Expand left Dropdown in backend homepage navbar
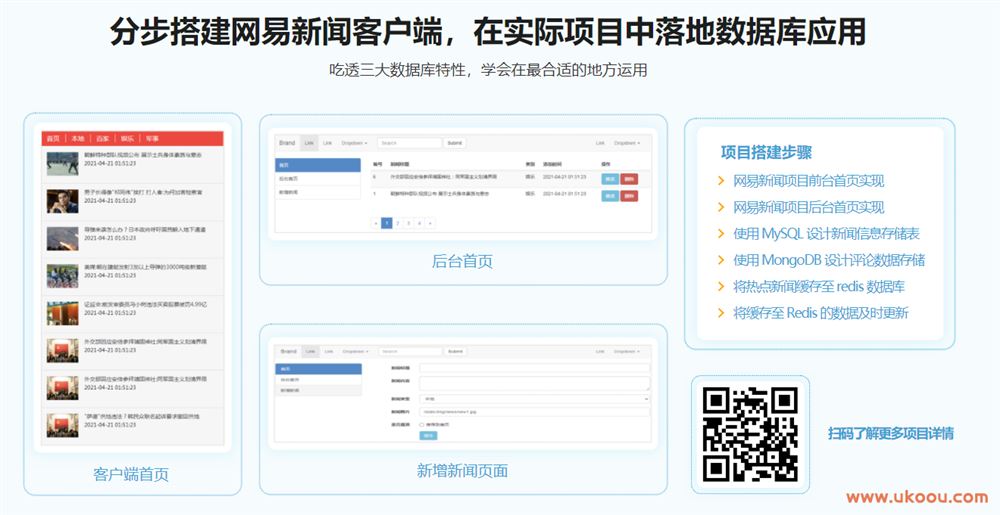Image resolution: width=1000 pixels, height=515 pixels. click(x=355, y=143)
